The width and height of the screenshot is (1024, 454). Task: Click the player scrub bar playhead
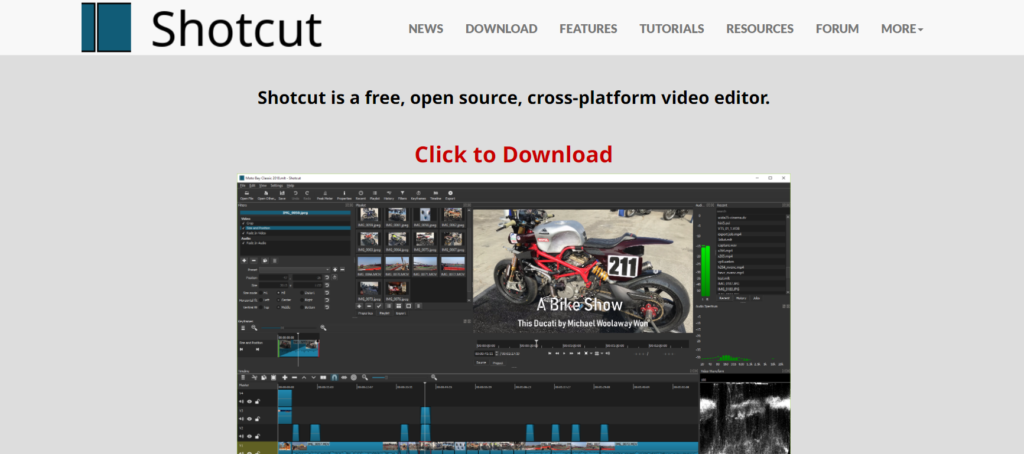536,344
